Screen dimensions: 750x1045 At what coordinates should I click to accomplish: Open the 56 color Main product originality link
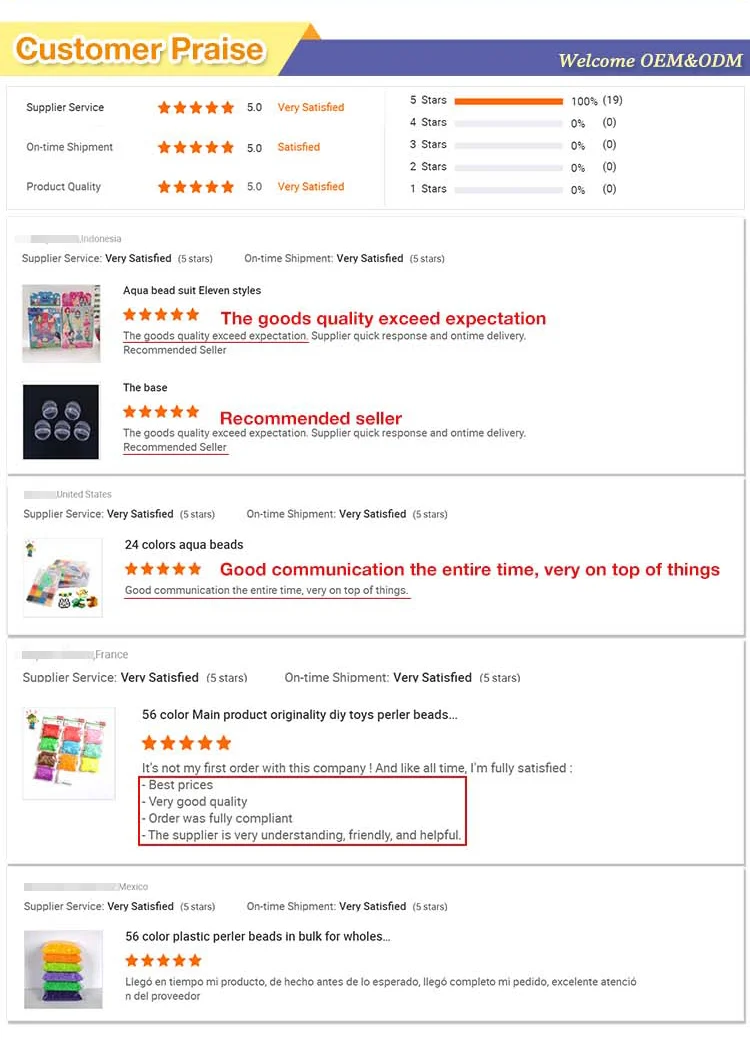pos(300,715)
